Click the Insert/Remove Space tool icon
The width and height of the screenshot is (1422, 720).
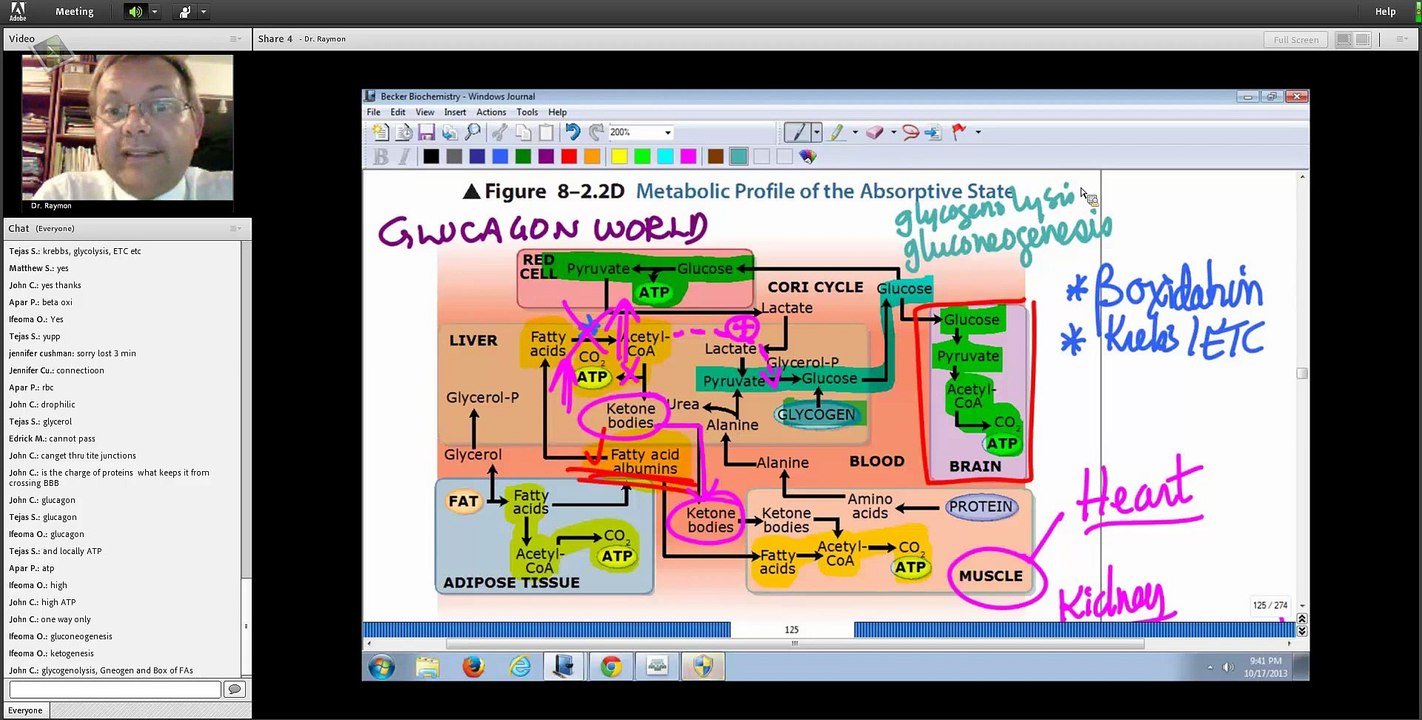click(x=933, y=132)
